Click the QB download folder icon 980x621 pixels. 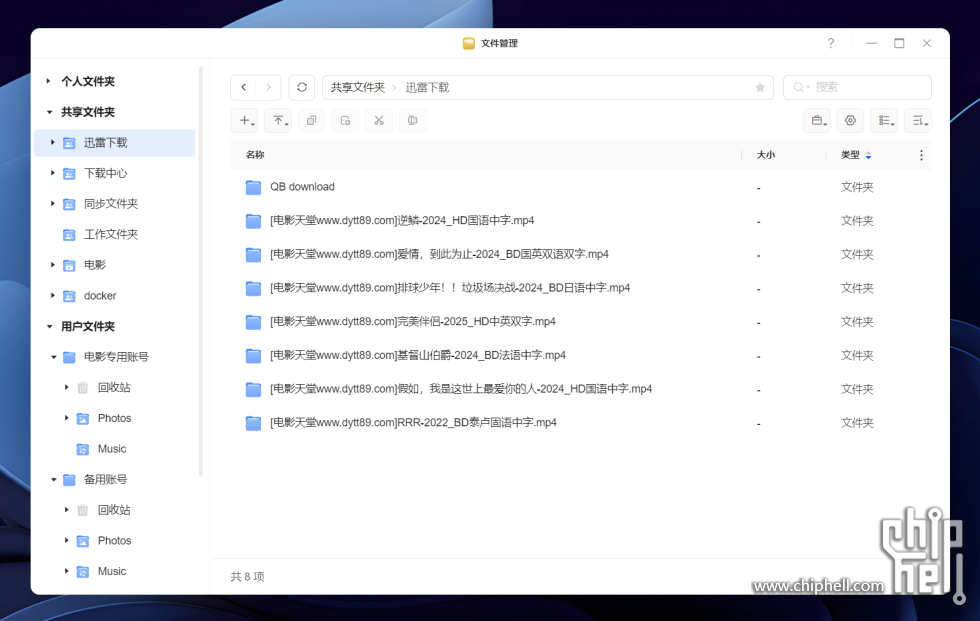[x=253, y=187]
